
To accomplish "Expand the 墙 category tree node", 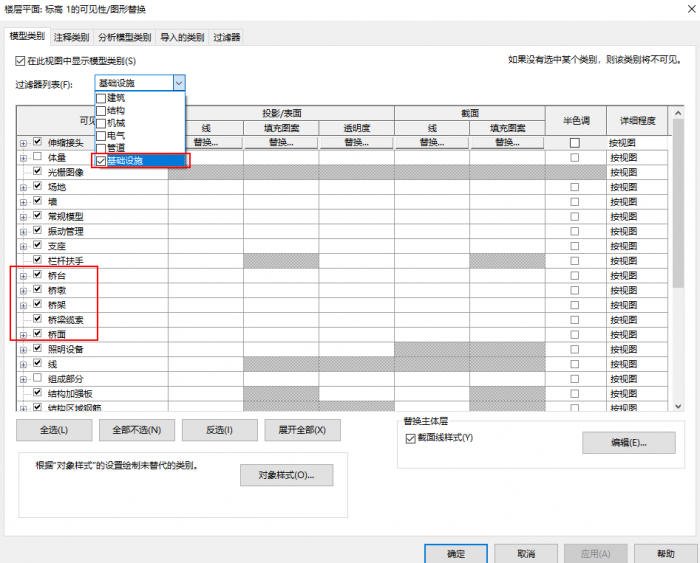I will (x=23, y=201).
